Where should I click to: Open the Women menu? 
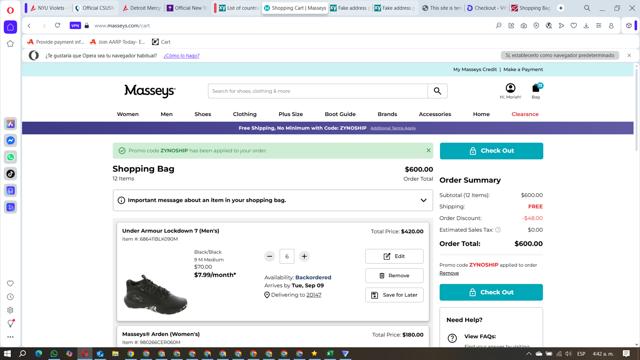[128, 114]
